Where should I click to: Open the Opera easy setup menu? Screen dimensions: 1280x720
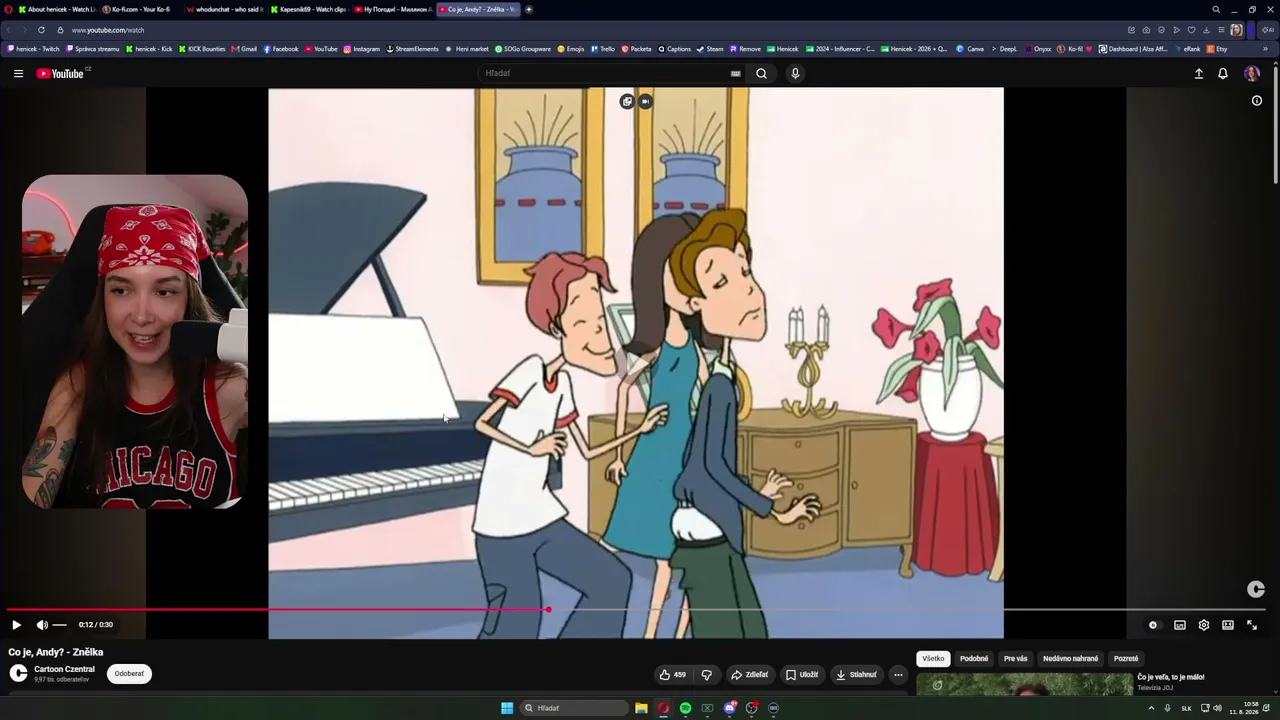[x=1220, y=30]
